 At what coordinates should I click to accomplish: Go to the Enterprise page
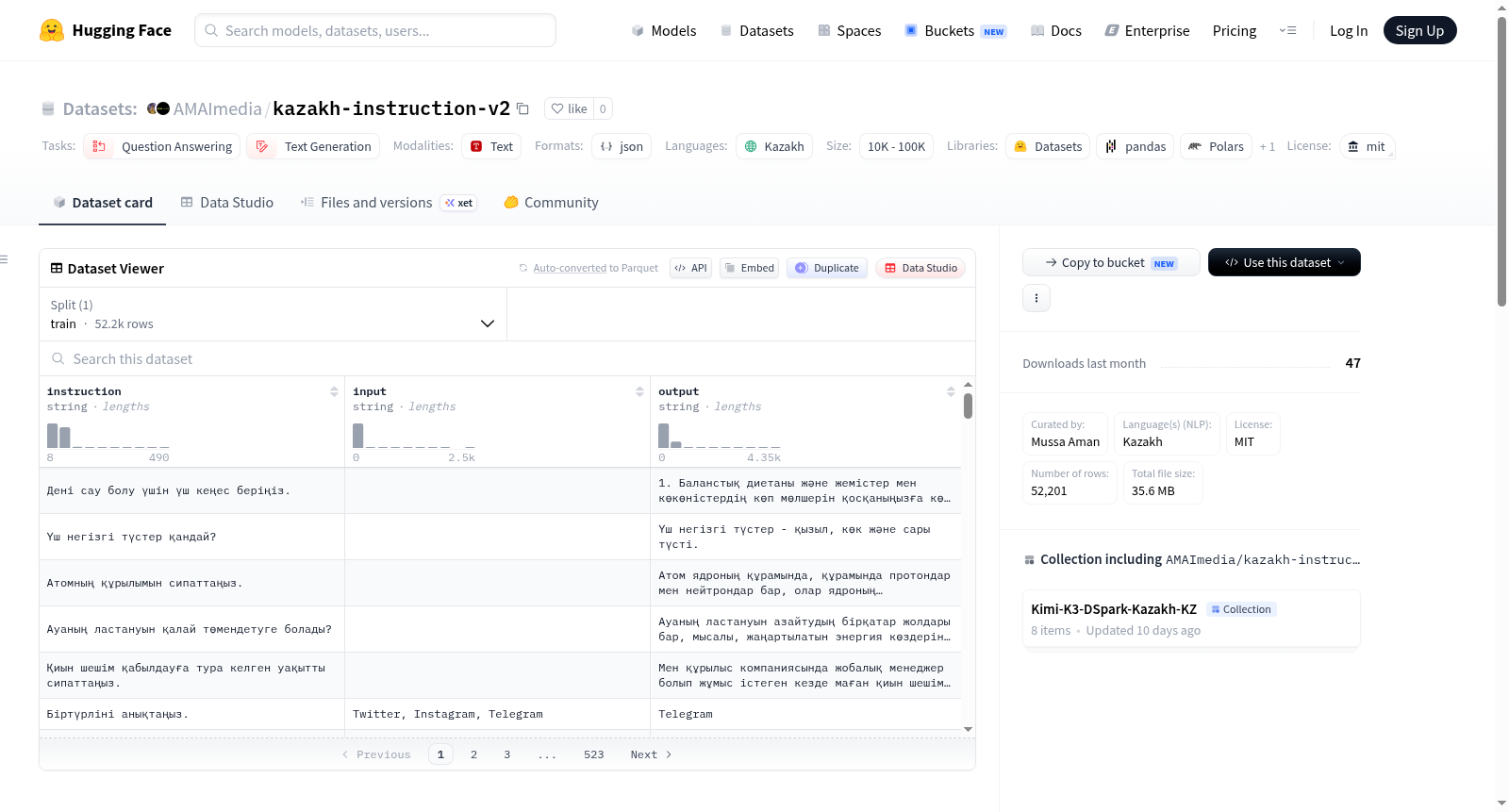pyautogui.click(x=1148, y=30)
